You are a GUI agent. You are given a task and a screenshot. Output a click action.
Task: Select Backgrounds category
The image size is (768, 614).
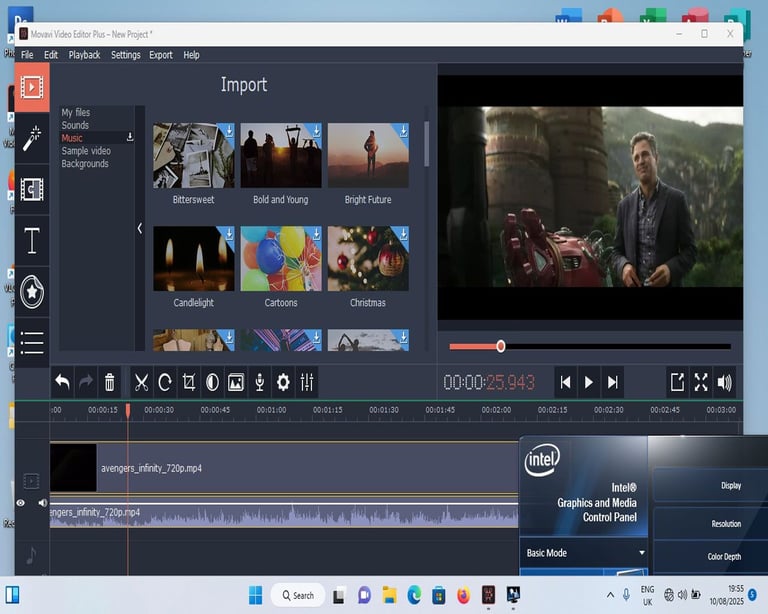click(85, 164)
